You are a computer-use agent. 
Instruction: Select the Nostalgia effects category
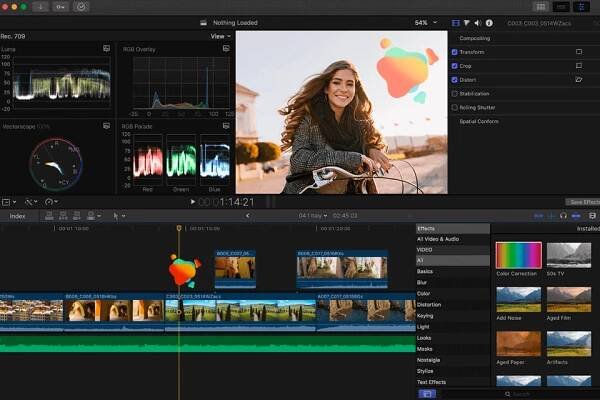click(x=453, y=360)
